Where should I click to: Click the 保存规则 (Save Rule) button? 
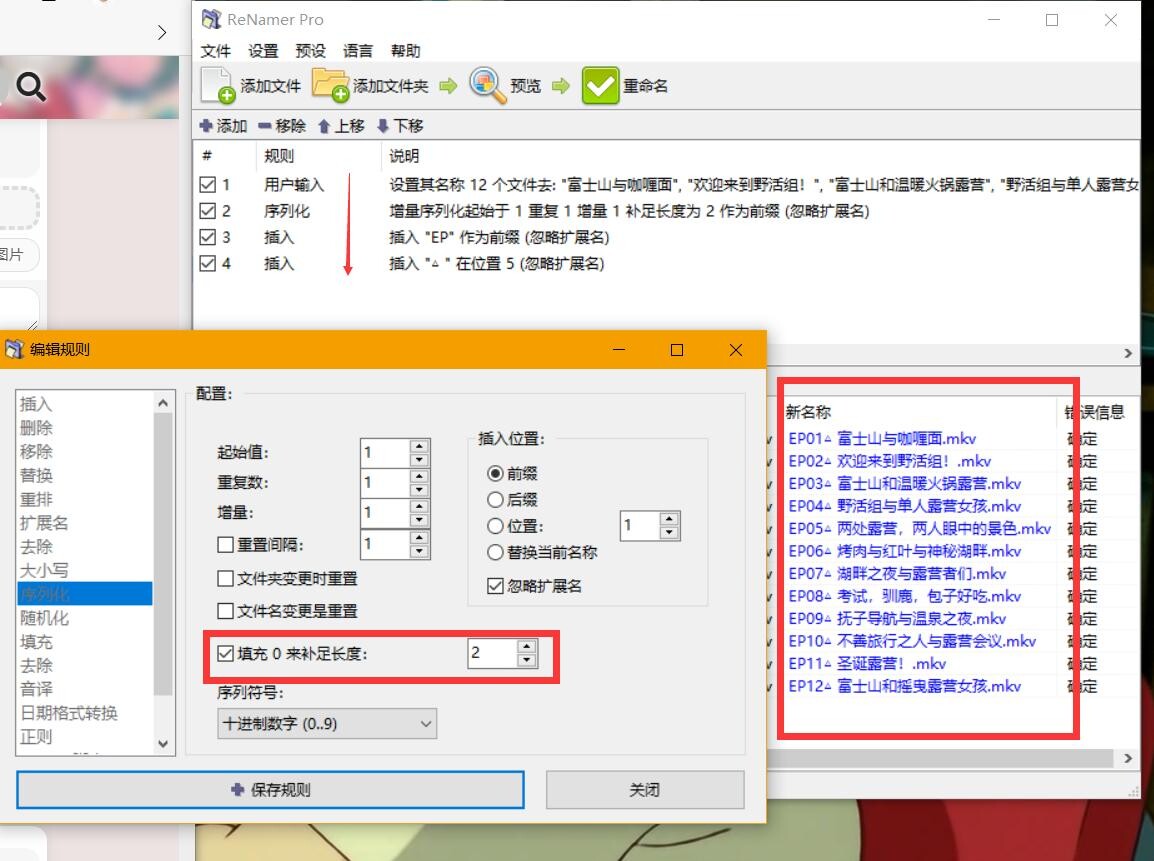(270, 790)
